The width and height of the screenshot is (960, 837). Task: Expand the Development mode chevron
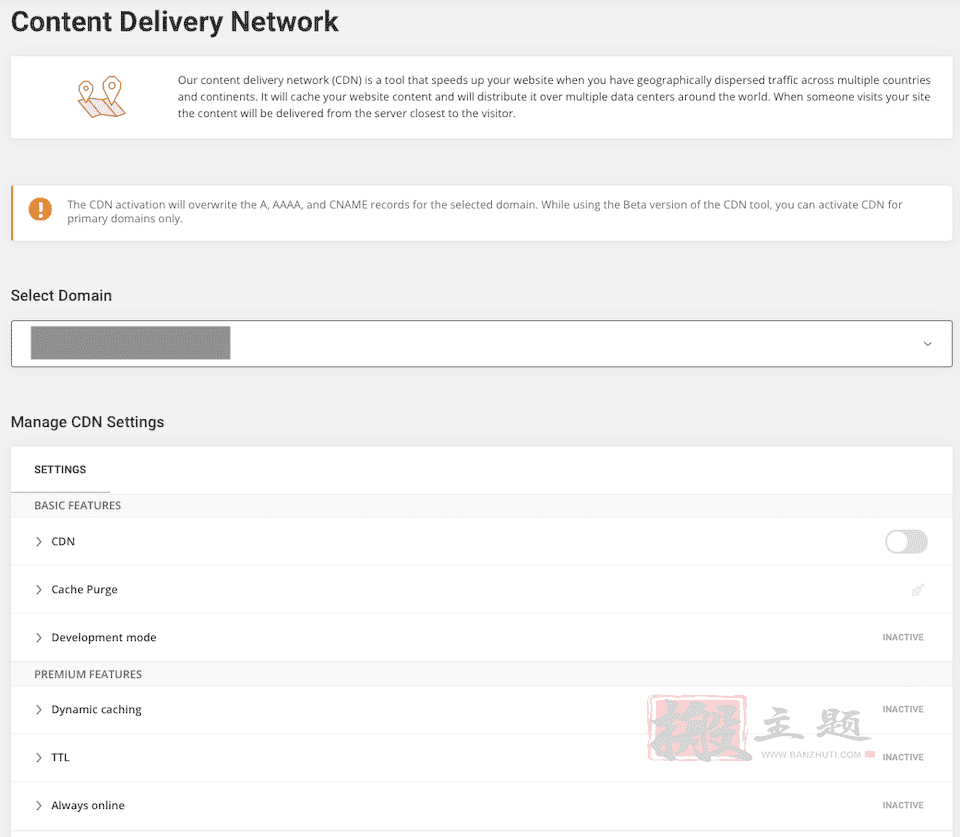[x=39, y=637]
